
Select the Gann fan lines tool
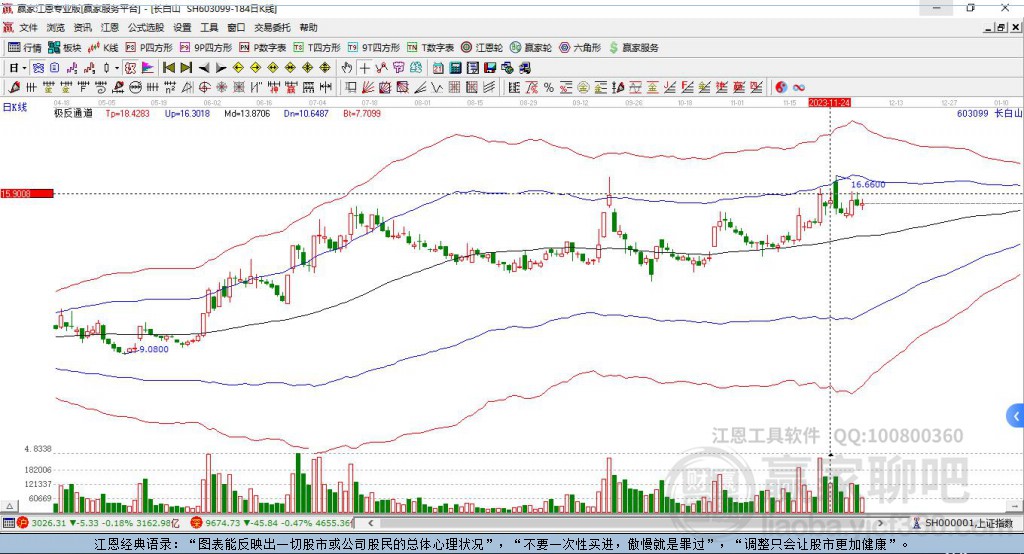[x=368, y=87]
